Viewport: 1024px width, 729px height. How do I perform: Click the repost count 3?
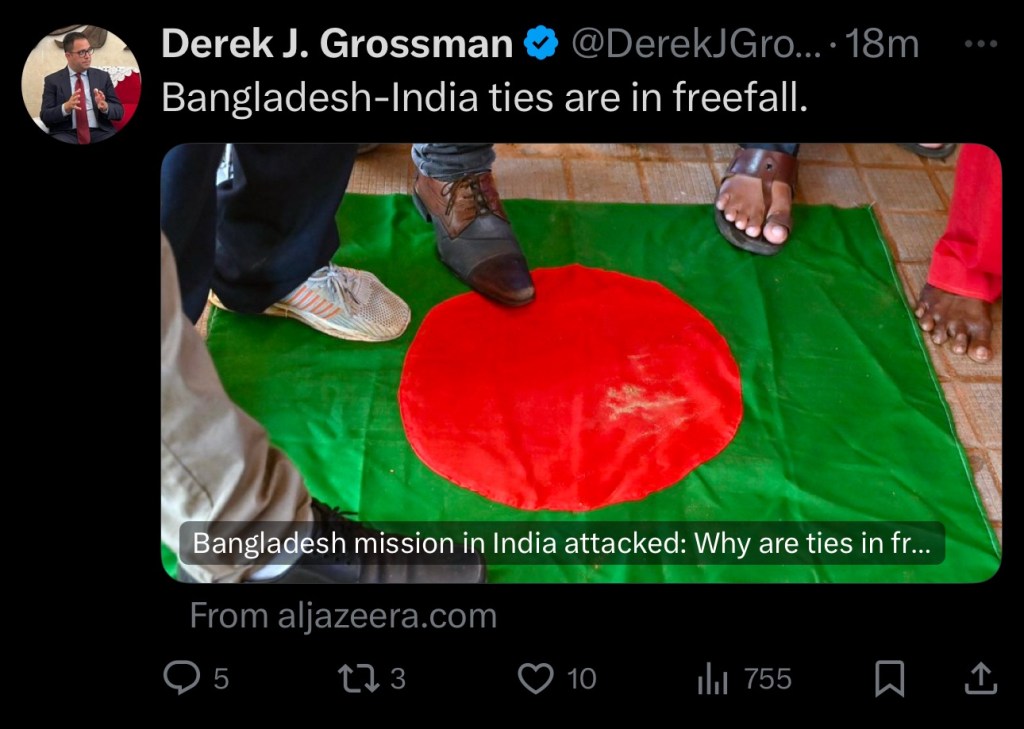tap(398, 679)
